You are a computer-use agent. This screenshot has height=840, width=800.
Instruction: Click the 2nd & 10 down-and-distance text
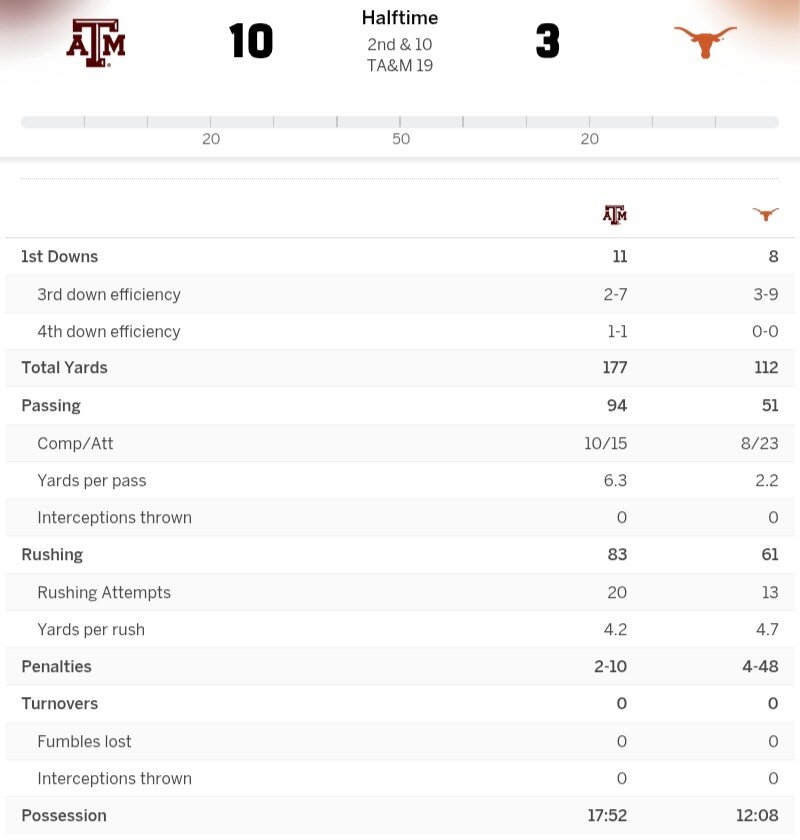point(400,45)
